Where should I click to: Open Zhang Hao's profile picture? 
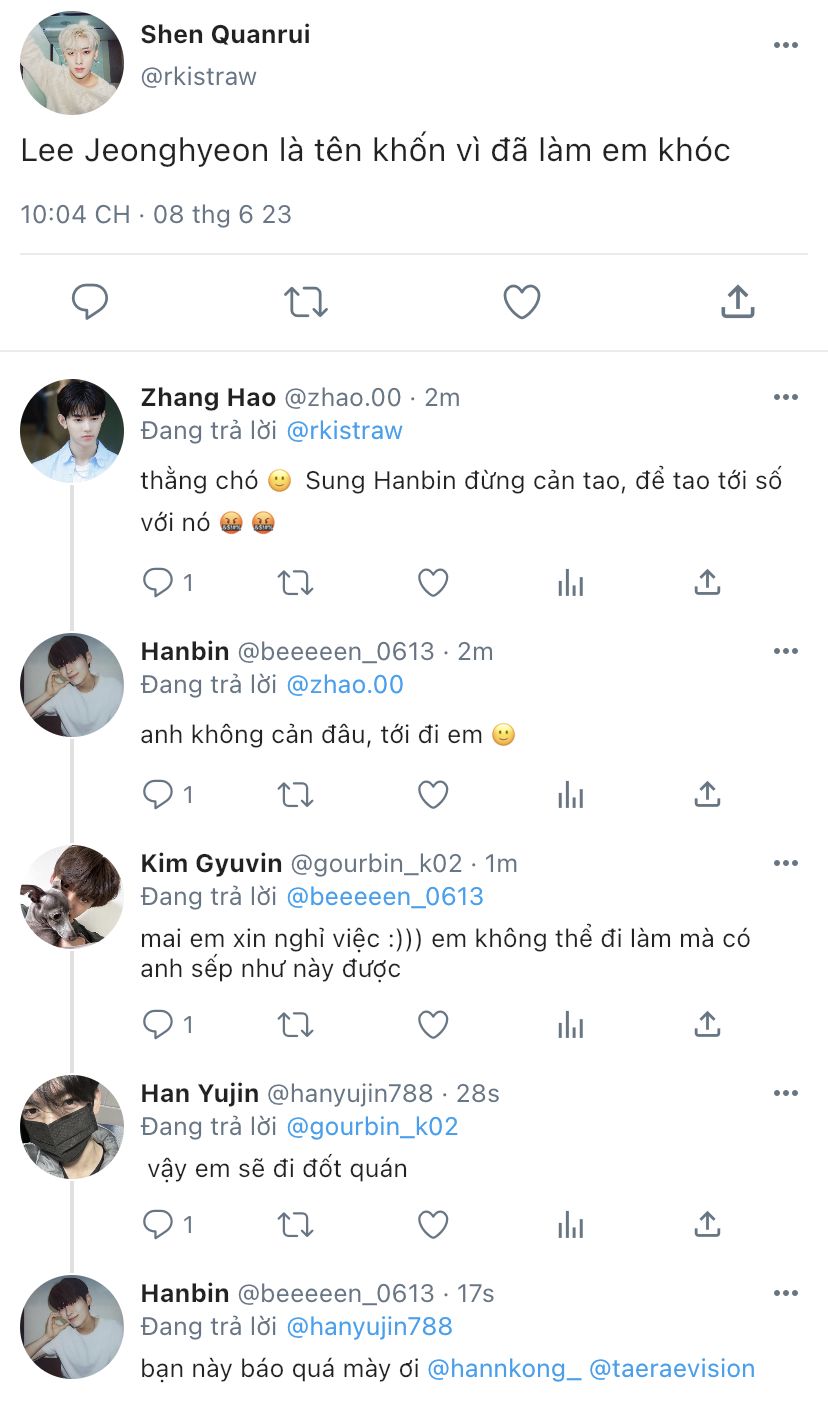[72, 431]
